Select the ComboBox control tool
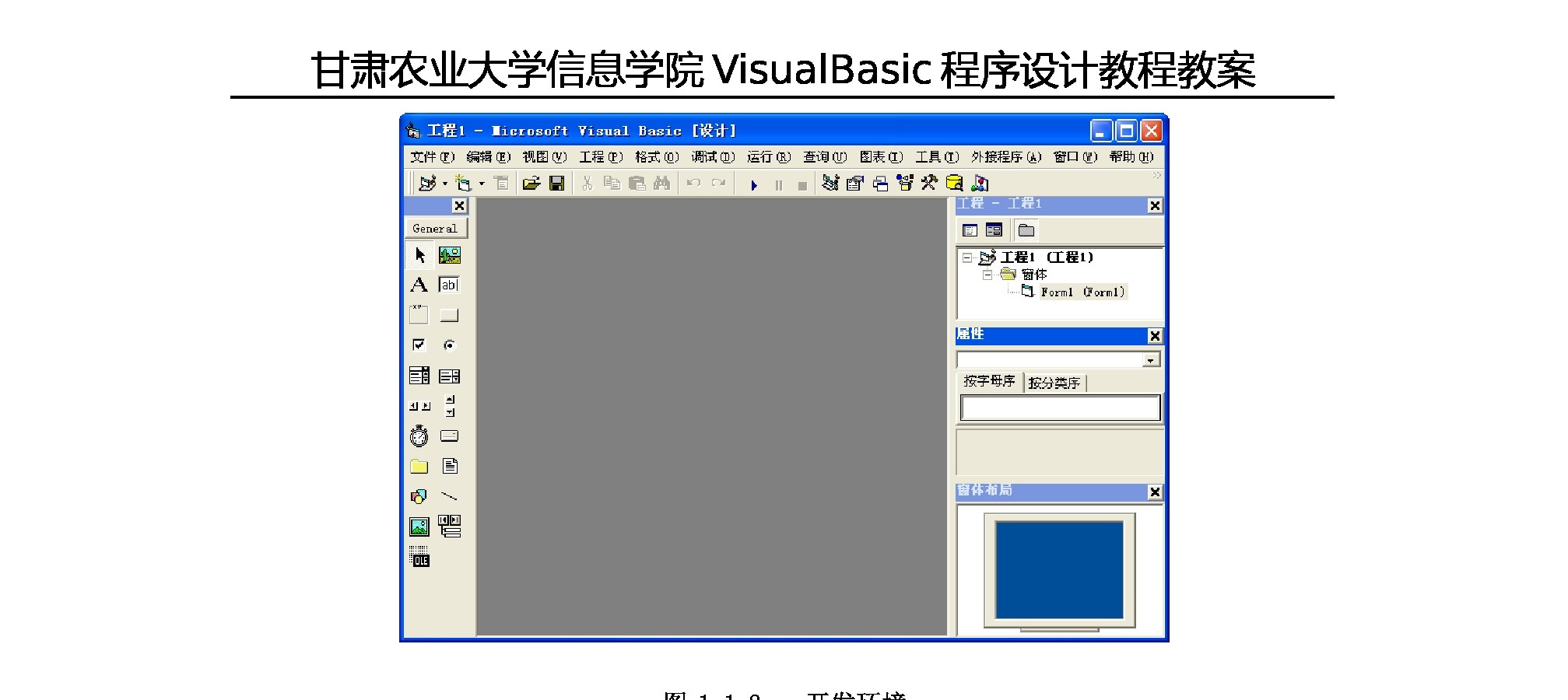 [419, 376]
